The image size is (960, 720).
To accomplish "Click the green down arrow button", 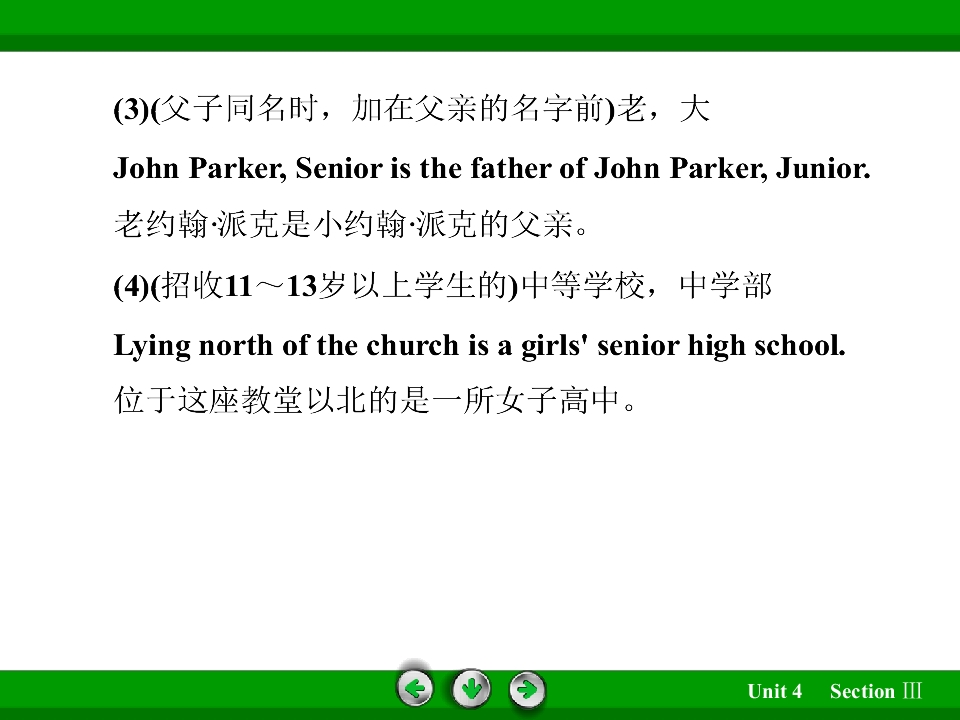I will pos(471,689).
